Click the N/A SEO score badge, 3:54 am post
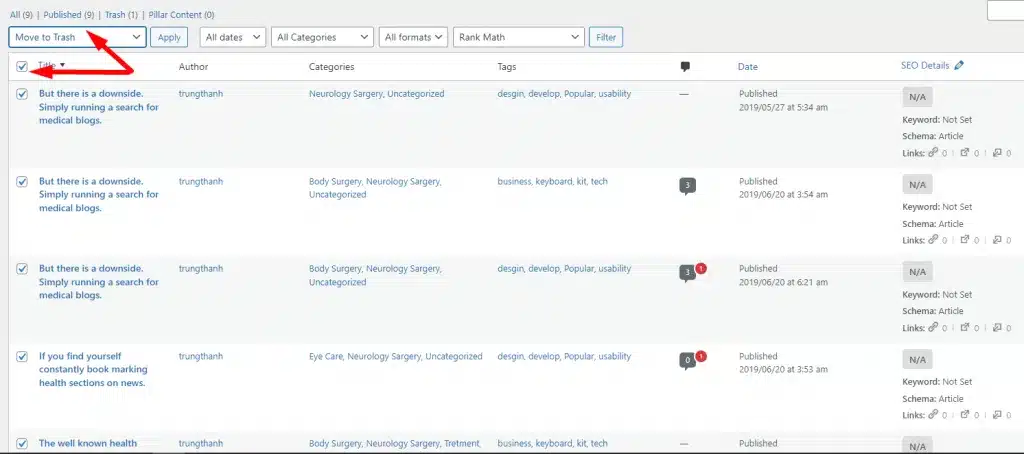 (918, 185)
